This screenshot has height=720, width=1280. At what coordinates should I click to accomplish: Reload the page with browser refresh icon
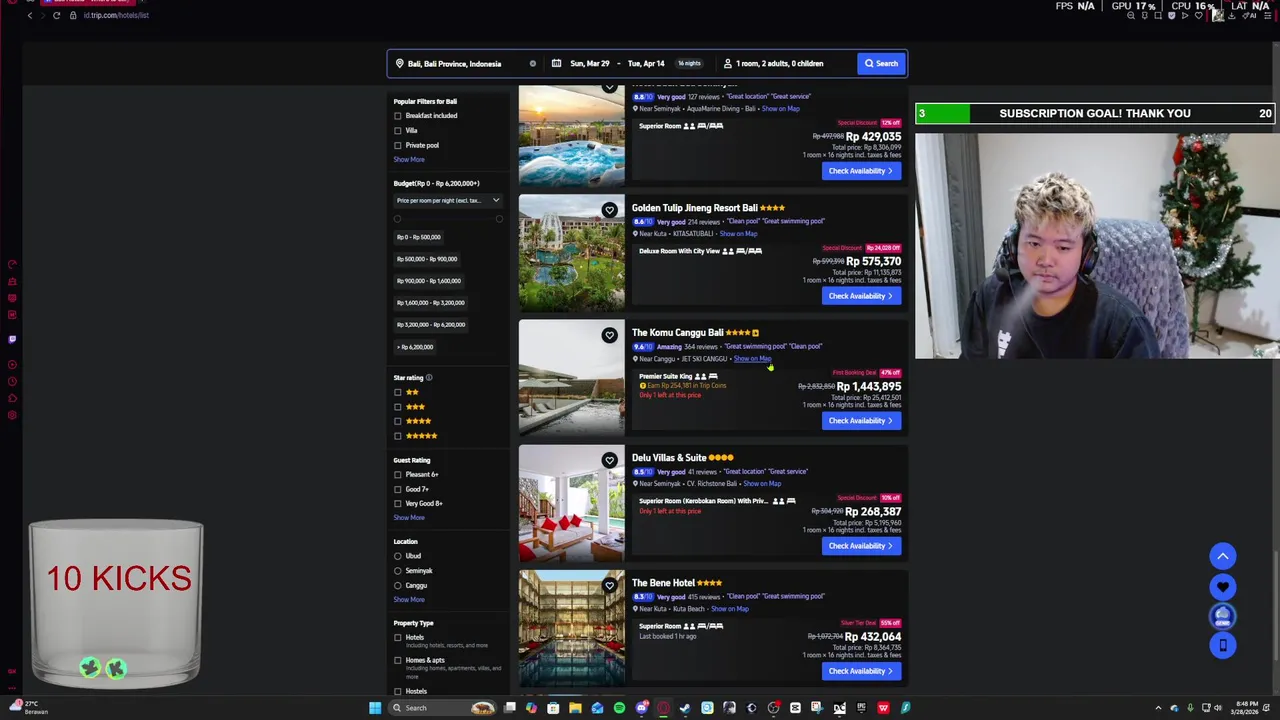pyautogui.click(x=56, y=15)
